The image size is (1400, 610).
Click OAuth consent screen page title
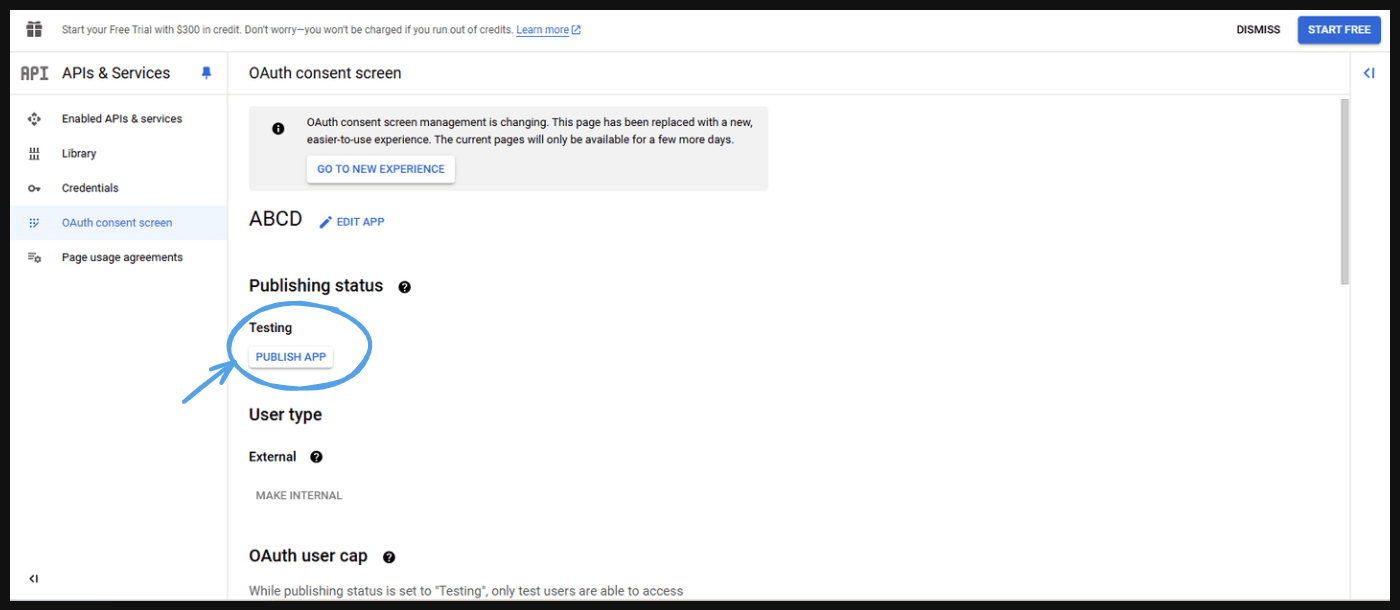click(325, 73)
